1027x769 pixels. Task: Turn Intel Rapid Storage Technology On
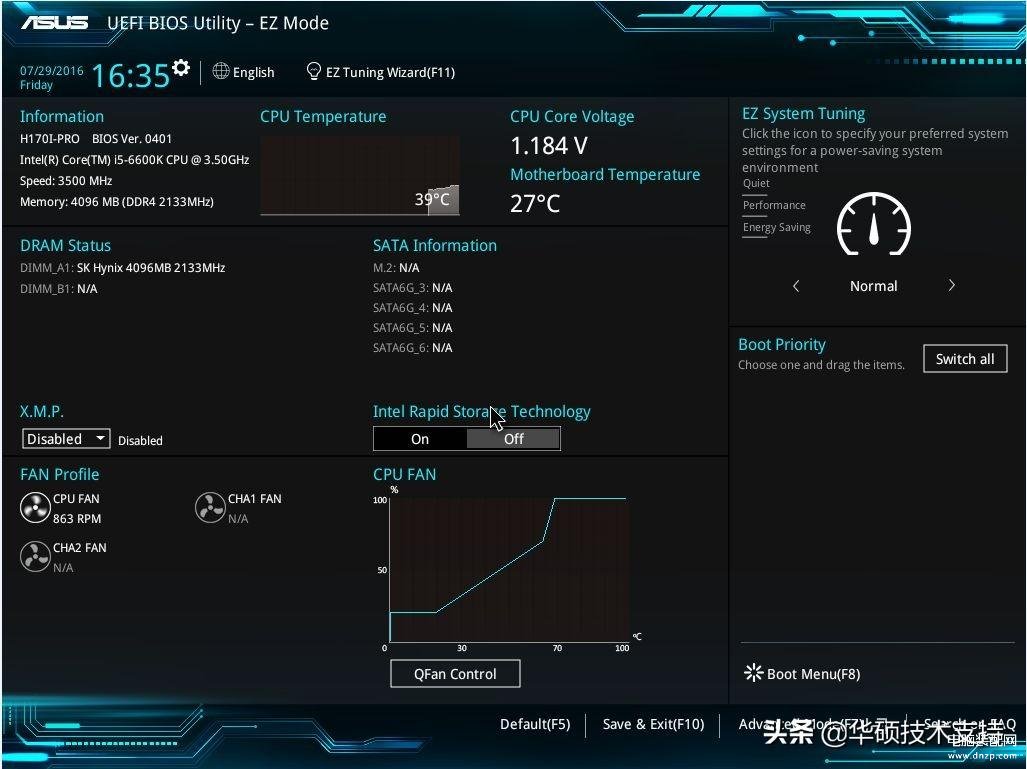pyautogui.click(x=420, y=439)
